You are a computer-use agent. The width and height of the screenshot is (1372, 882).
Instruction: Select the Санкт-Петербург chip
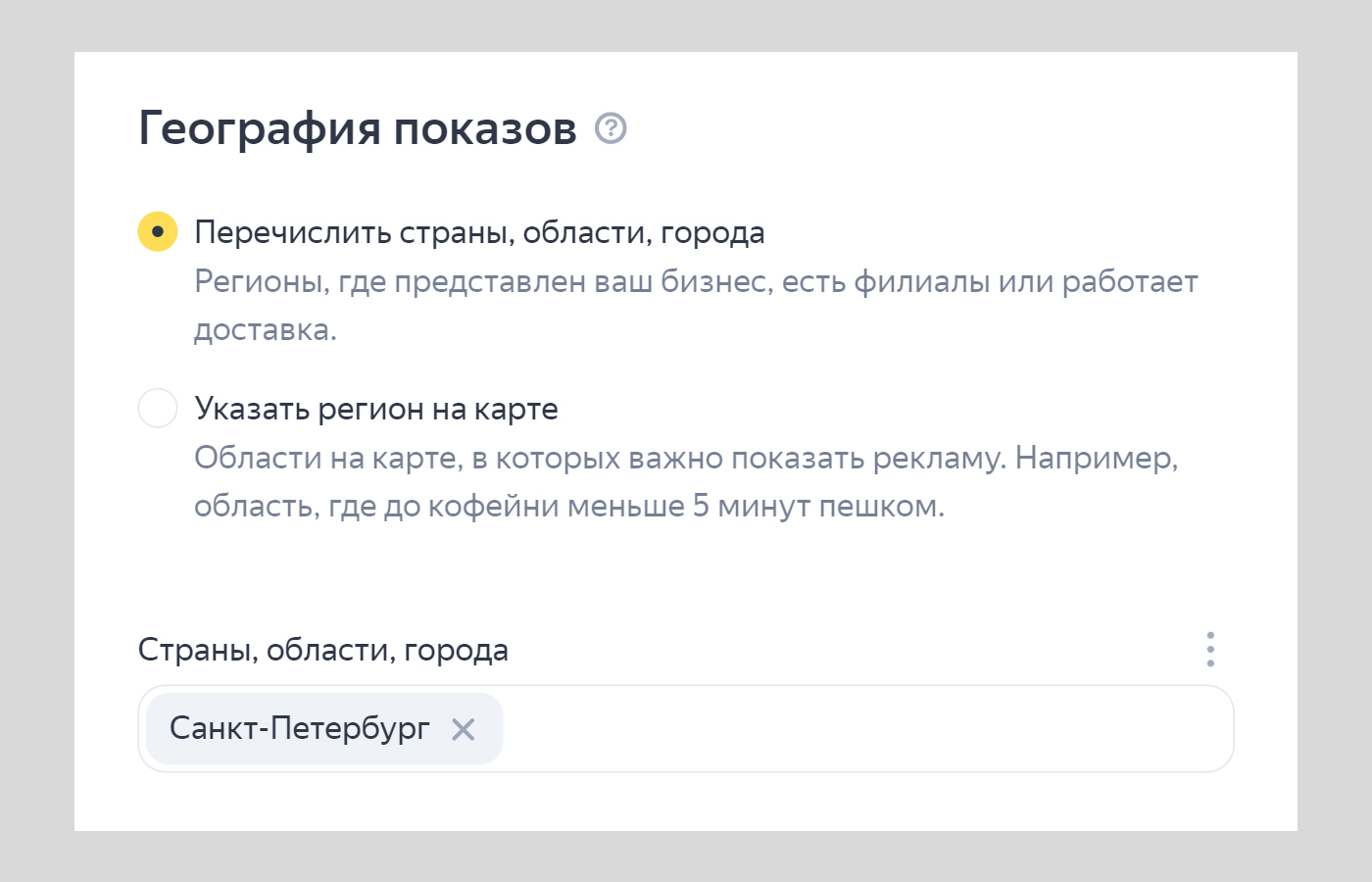[x=299, y=728]
